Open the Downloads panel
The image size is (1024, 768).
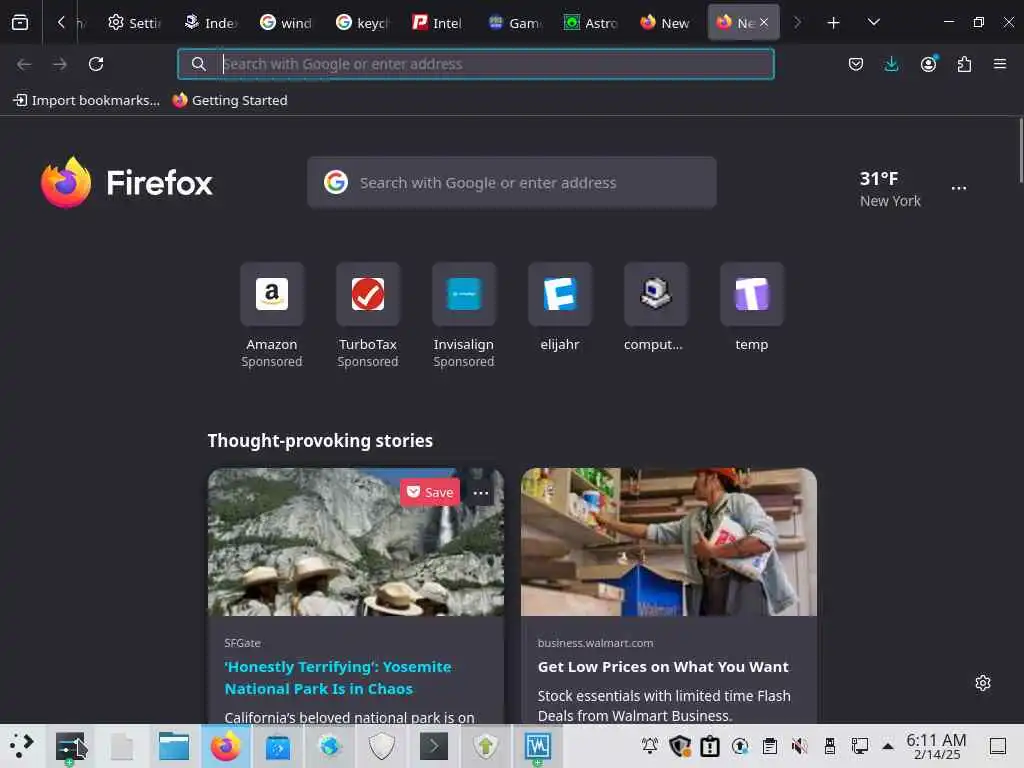click(891, 64)
